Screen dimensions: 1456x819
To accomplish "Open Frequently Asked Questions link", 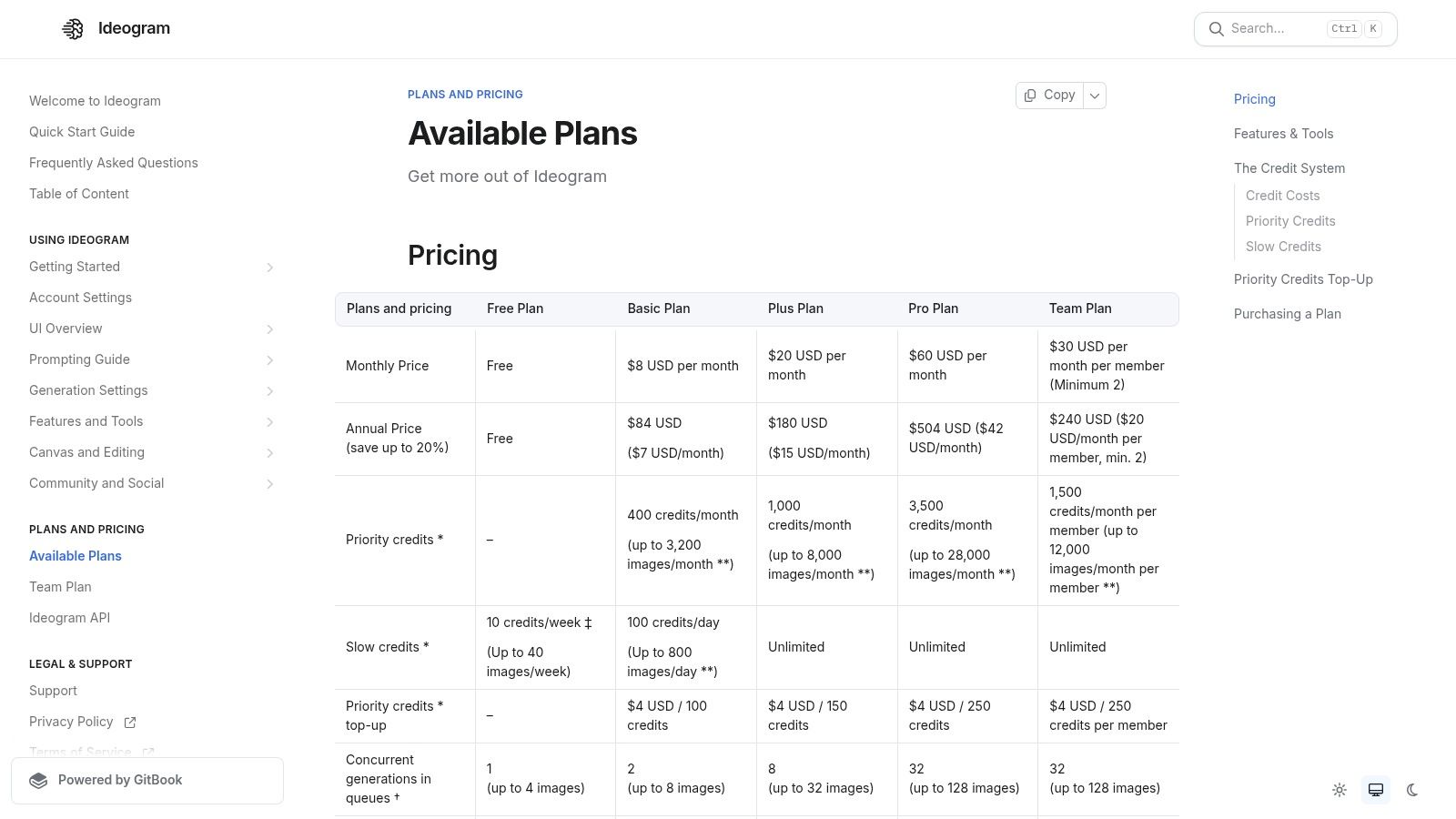I will 113,163.
